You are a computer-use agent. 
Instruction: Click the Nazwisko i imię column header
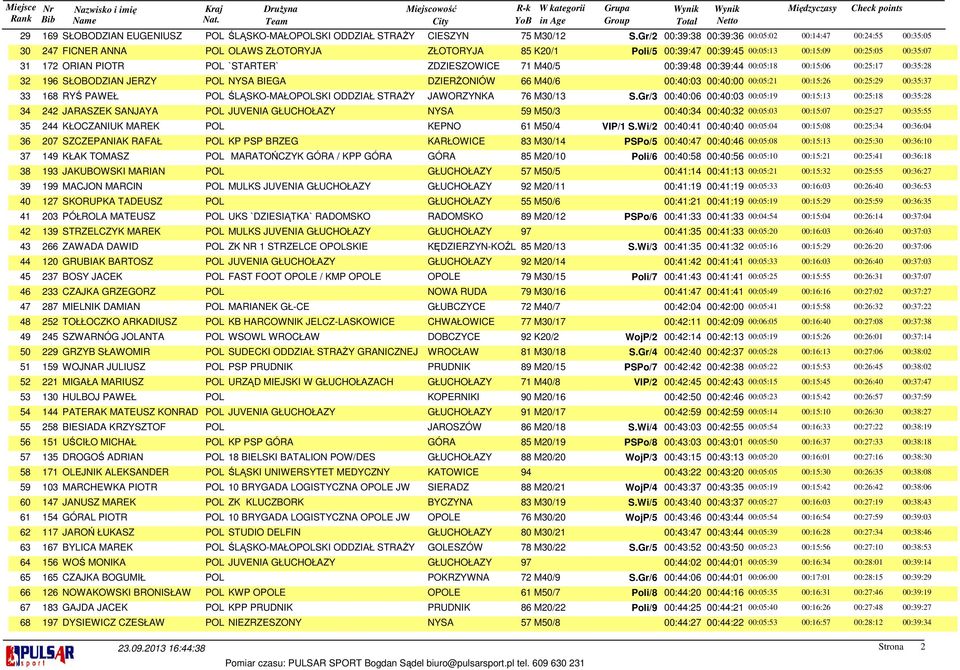[x=105, y=15]
